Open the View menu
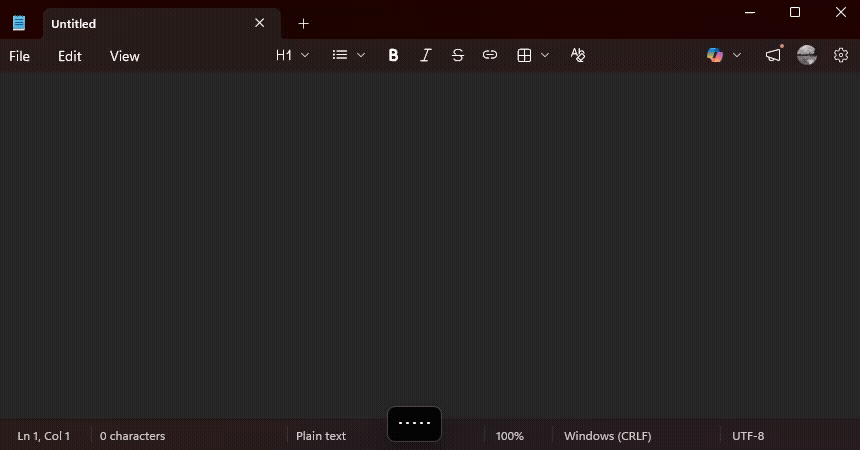This screenshot has width=860, height=450. pyautogui.click(x=125, y=56)
